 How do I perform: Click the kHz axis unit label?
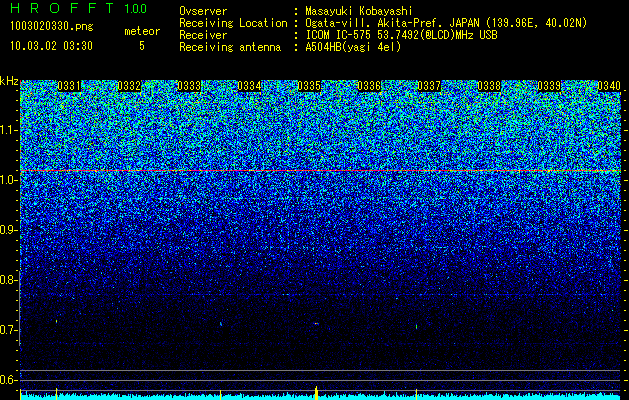9,81
